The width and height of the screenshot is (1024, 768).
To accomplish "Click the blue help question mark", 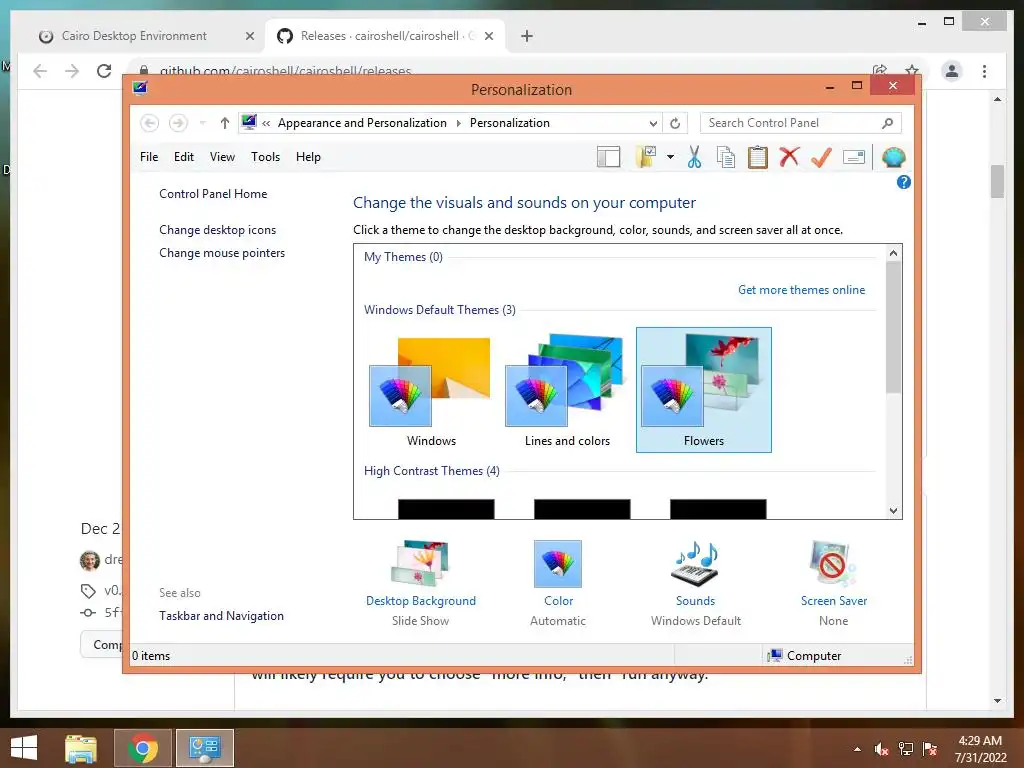I will 904,182.
